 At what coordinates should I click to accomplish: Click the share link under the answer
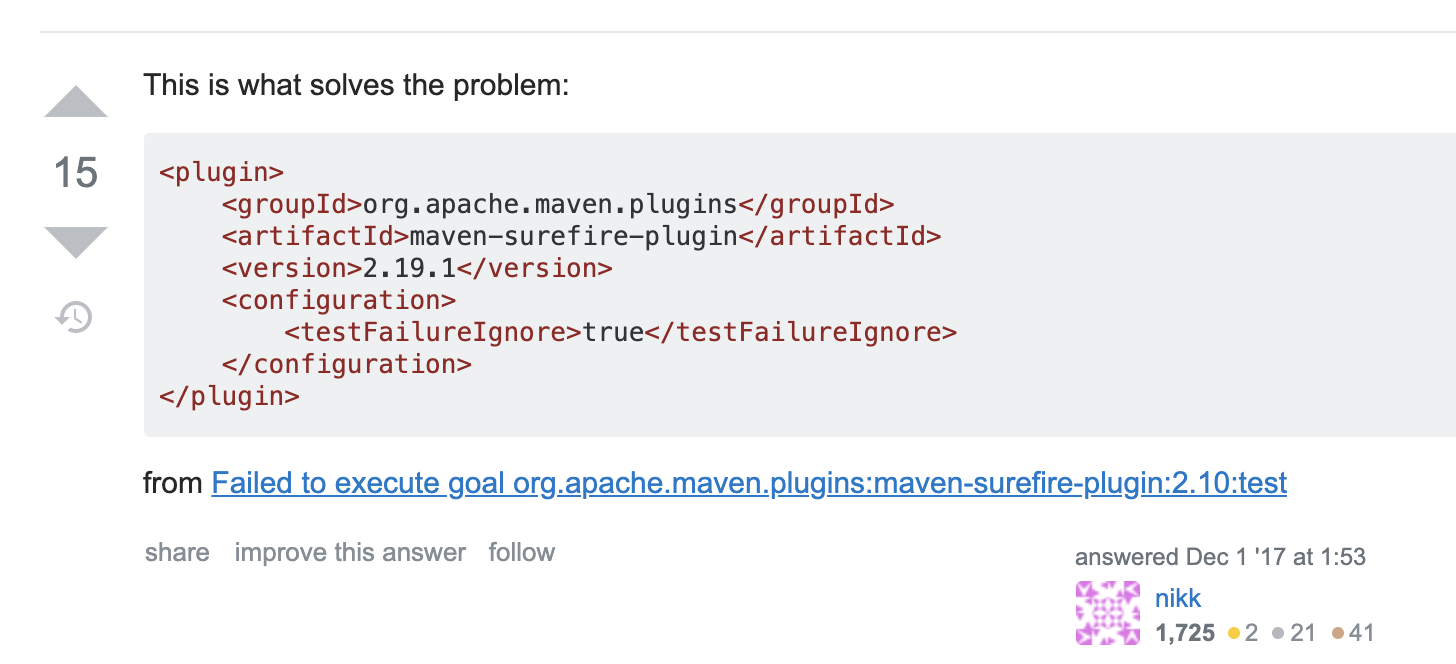click(177, 552)
